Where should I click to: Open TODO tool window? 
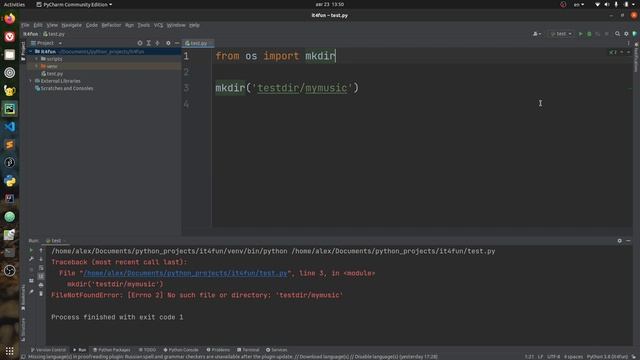[x=147, y=350]
